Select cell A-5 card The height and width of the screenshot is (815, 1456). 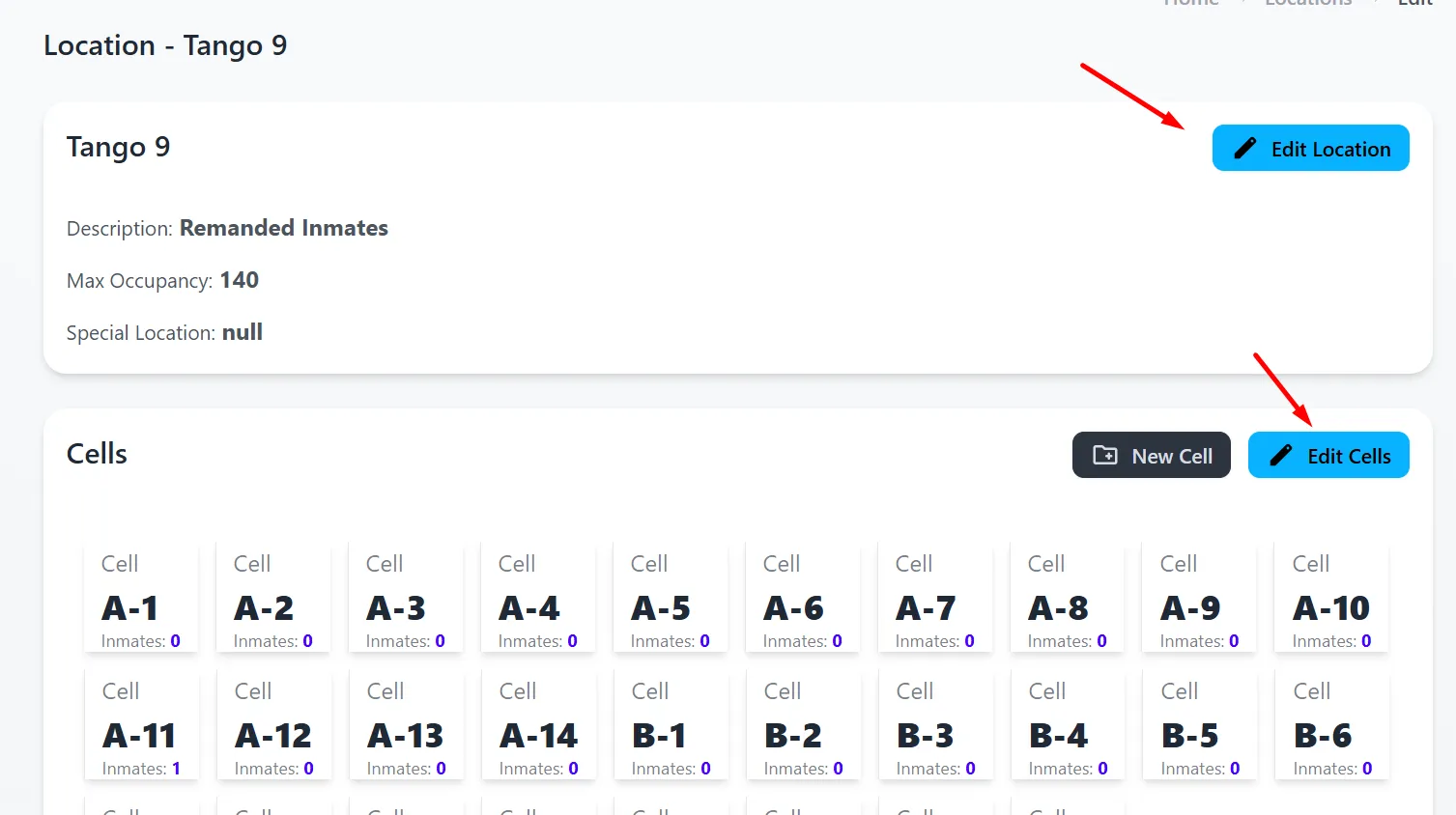(671, 599)
